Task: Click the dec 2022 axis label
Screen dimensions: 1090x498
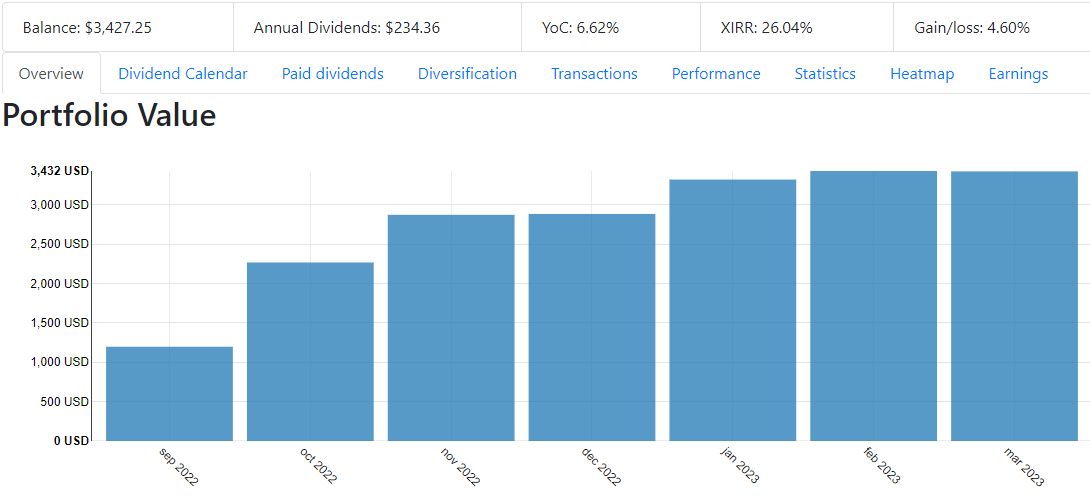Action: [601, 466]
